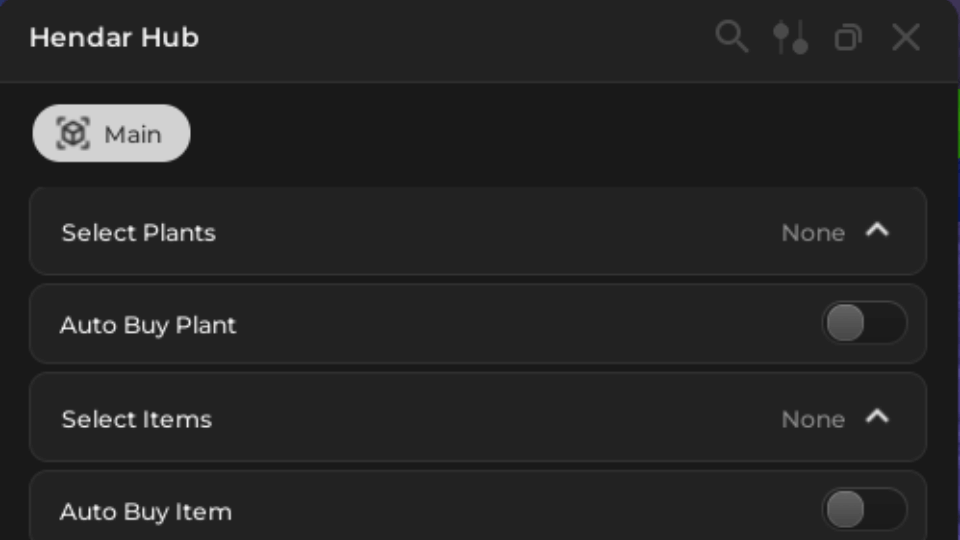Switch to the Main tab
This screenshot has height=540, width=960.
click(x=111, y=133)
